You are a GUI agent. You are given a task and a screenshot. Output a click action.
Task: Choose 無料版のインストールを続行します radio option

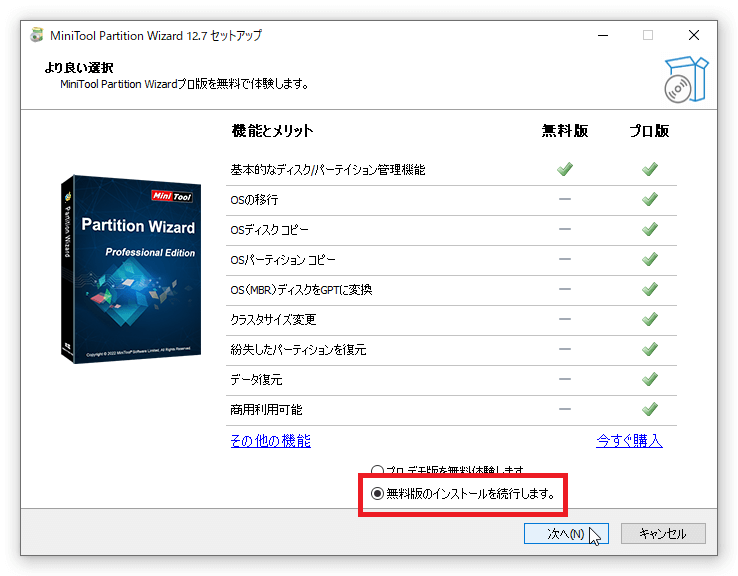coord(377,493)
